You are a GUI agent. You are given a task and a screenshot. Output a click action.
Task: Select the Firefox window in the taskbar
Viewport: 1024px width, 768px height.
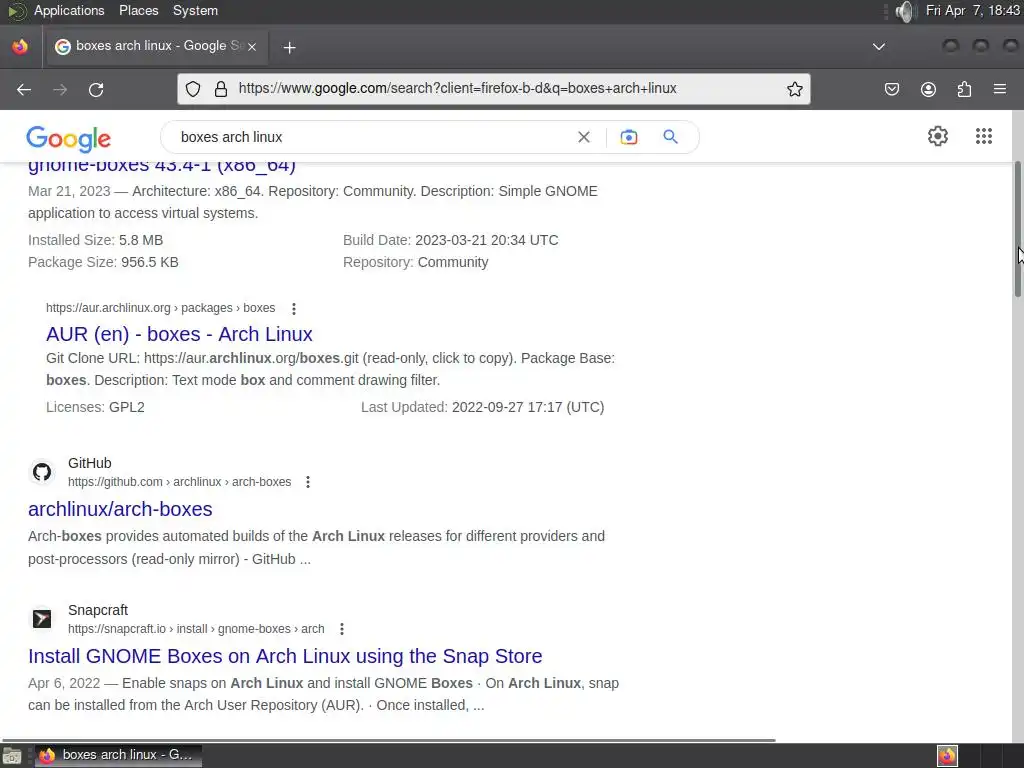tap(118, 756)
